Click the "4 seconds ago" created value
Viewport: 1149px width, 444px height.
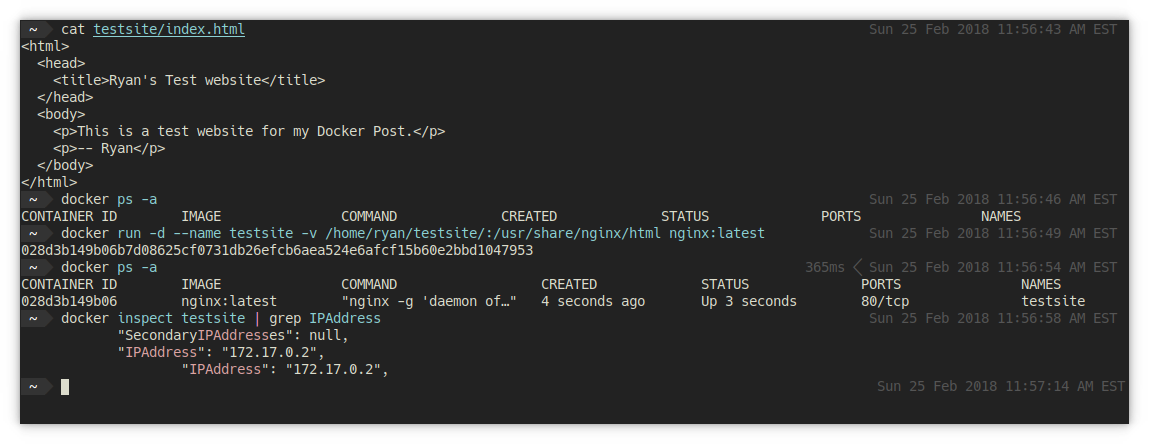(x=593, y=301)
